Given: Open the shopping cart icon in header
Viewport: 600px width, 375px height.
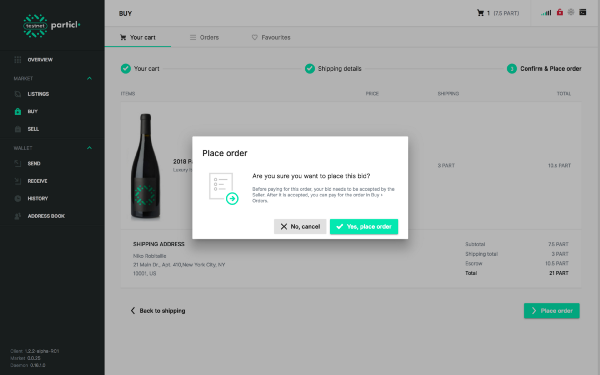Looking at the screenshot, I should 480,13.
